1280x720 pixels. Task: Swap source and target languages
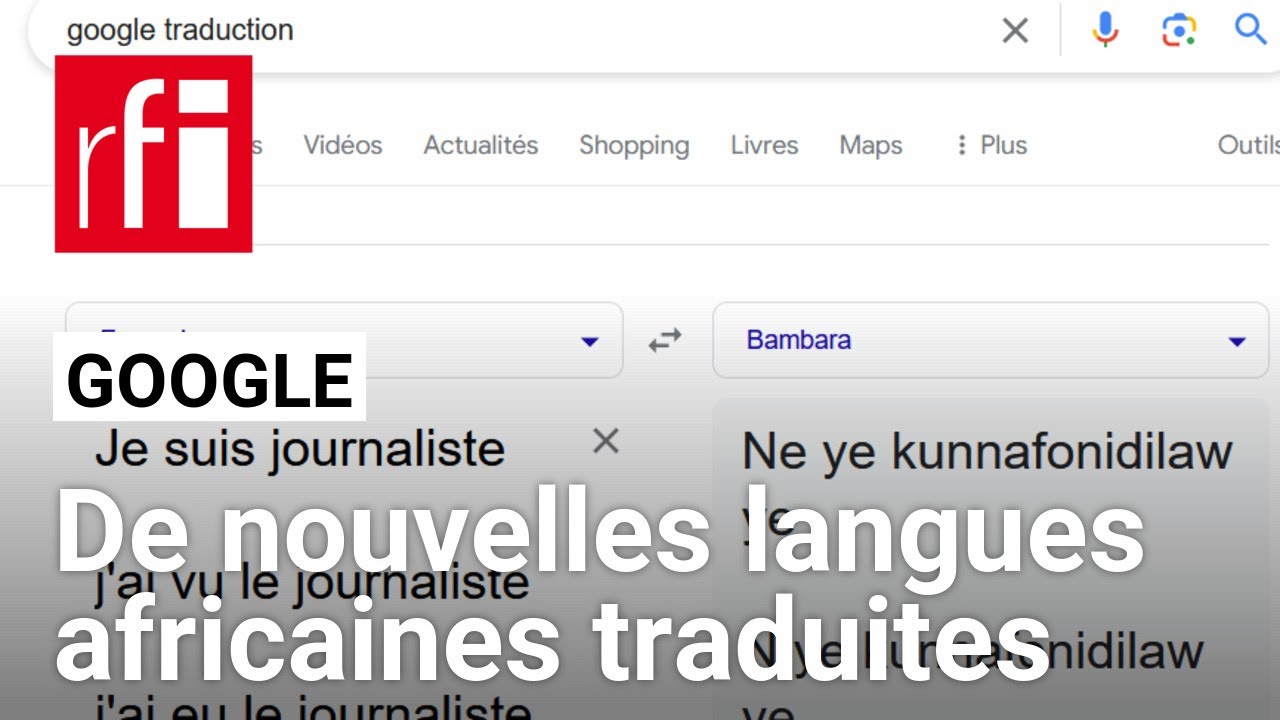(665, 341)
